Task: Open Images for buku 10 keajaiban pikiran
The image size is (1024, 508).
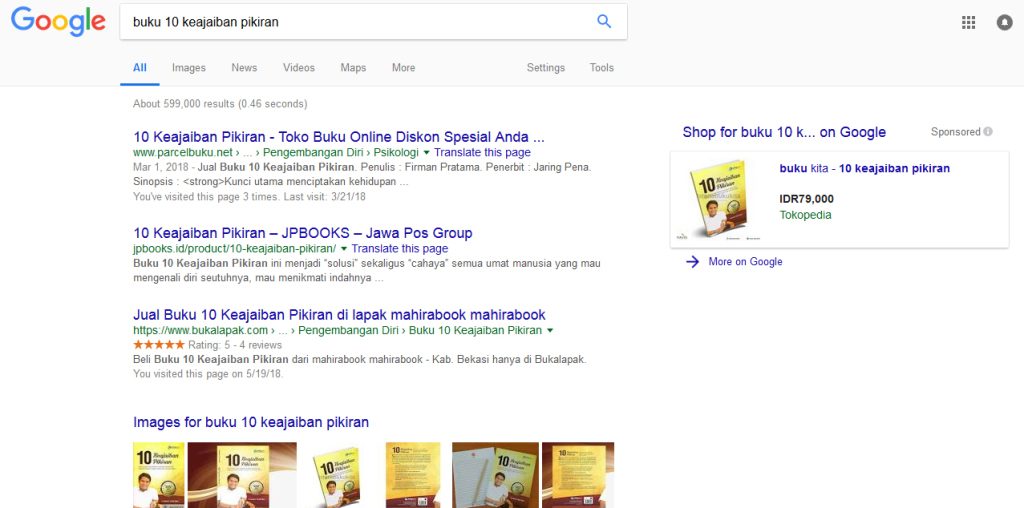Action: point(251,422)
